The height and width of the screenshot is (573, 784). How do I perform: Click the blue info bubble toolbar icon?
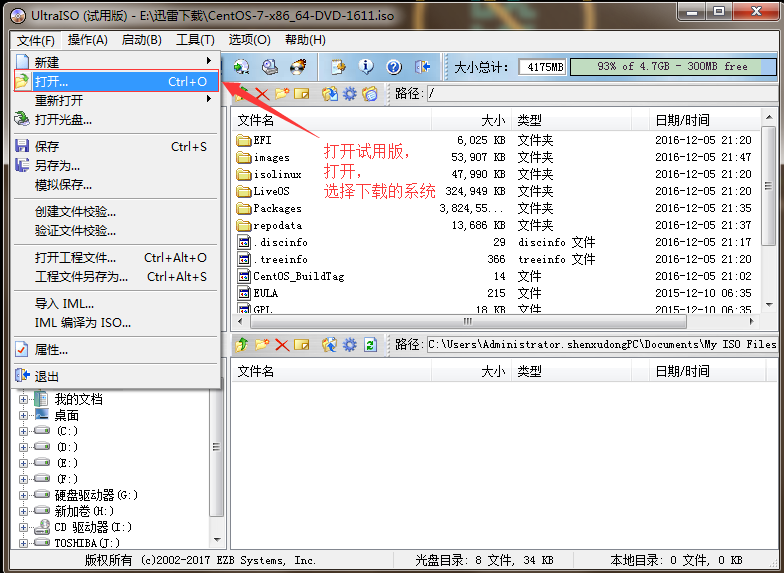(366, 66)
